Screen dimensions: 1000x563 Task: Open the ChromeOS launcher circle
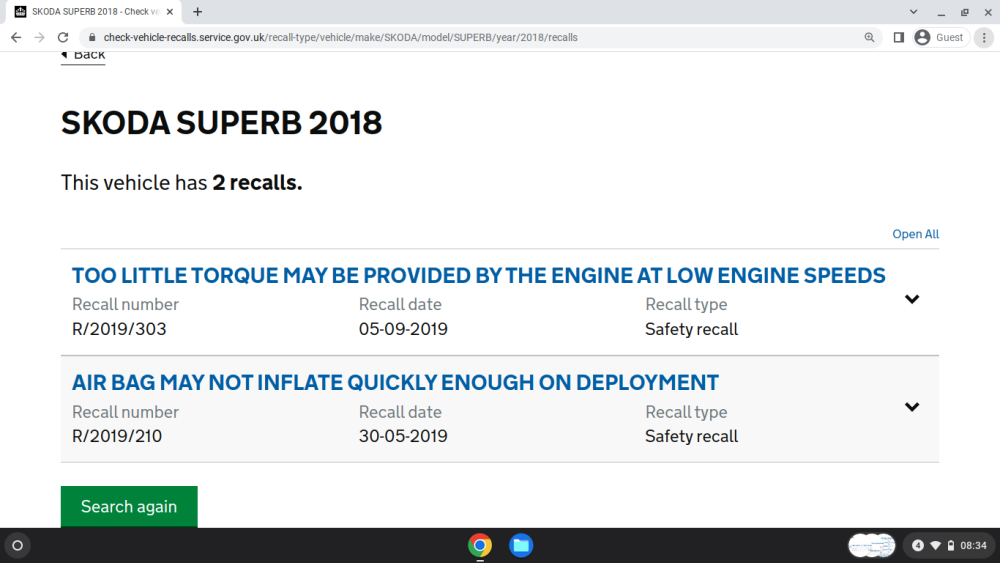(17, 546)
